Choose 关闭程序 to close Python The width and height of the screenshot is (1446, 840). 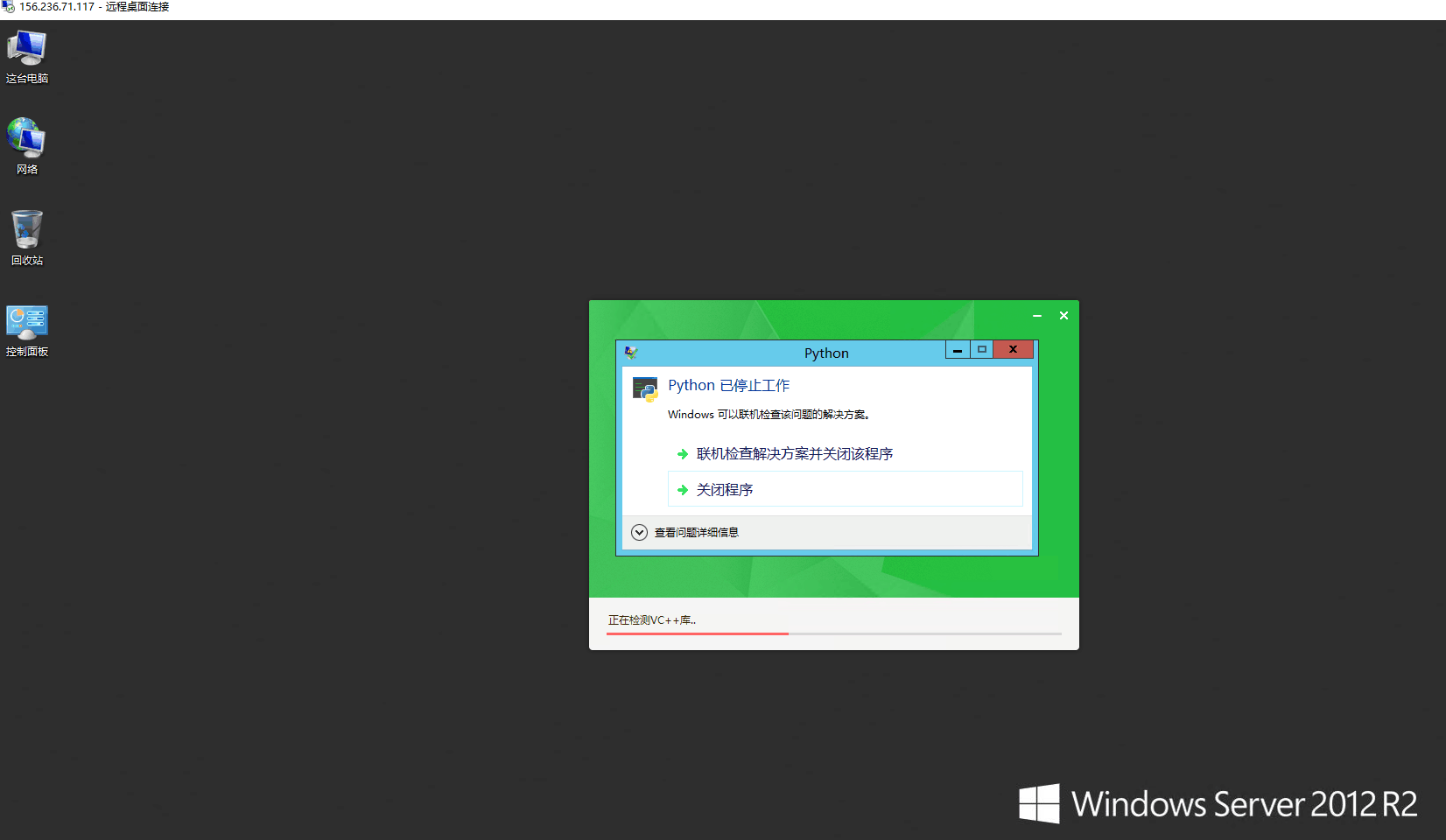pyautogui.click(x=846, y=489)
